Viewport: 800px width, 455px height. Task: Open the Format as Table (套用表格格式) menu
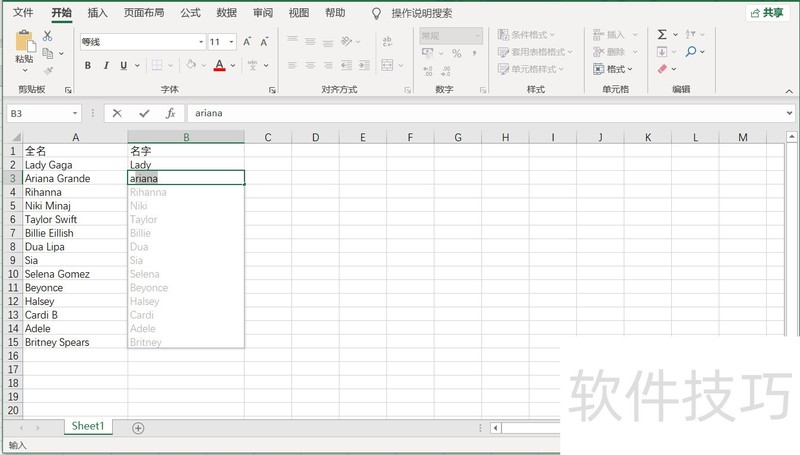535,52
